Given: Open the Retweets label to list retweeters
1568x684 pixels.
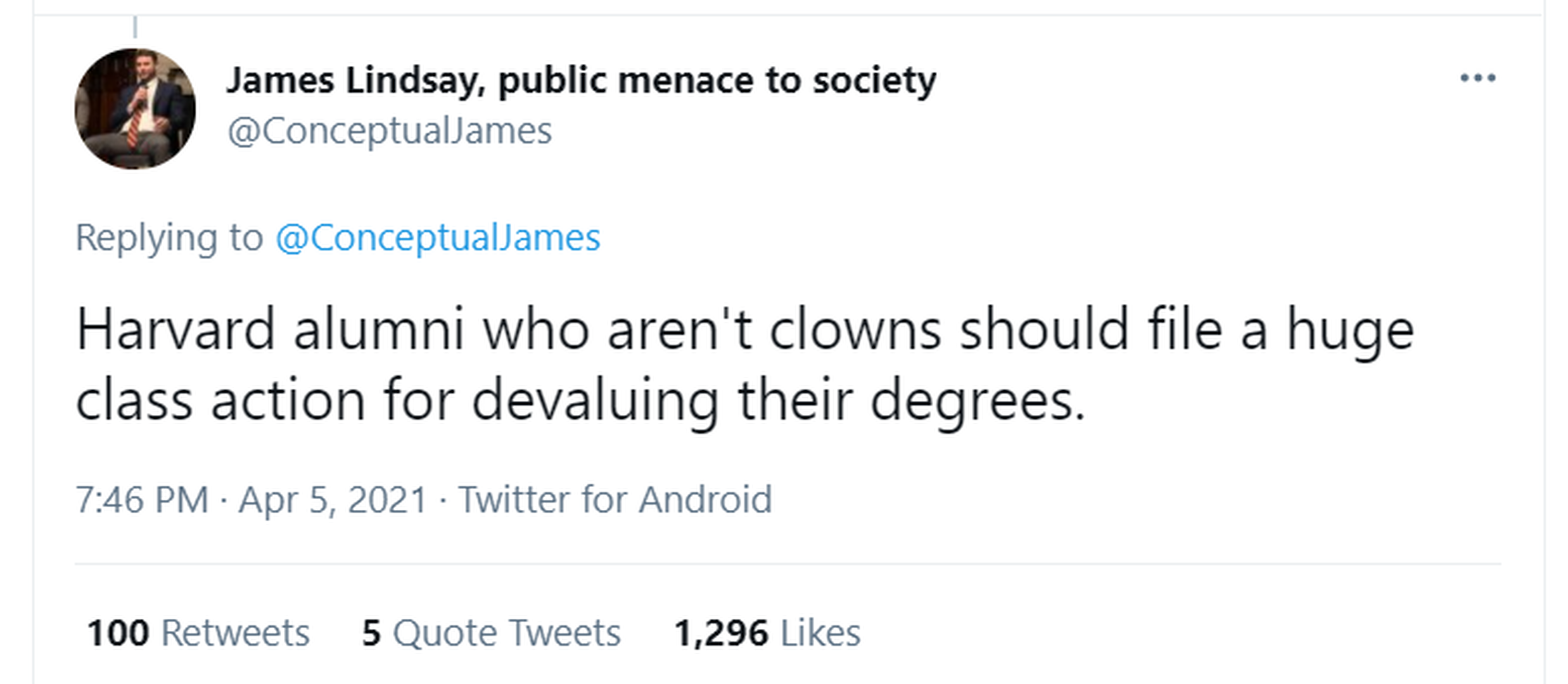Looking at the screenshot, I should (x=235, y=633).
